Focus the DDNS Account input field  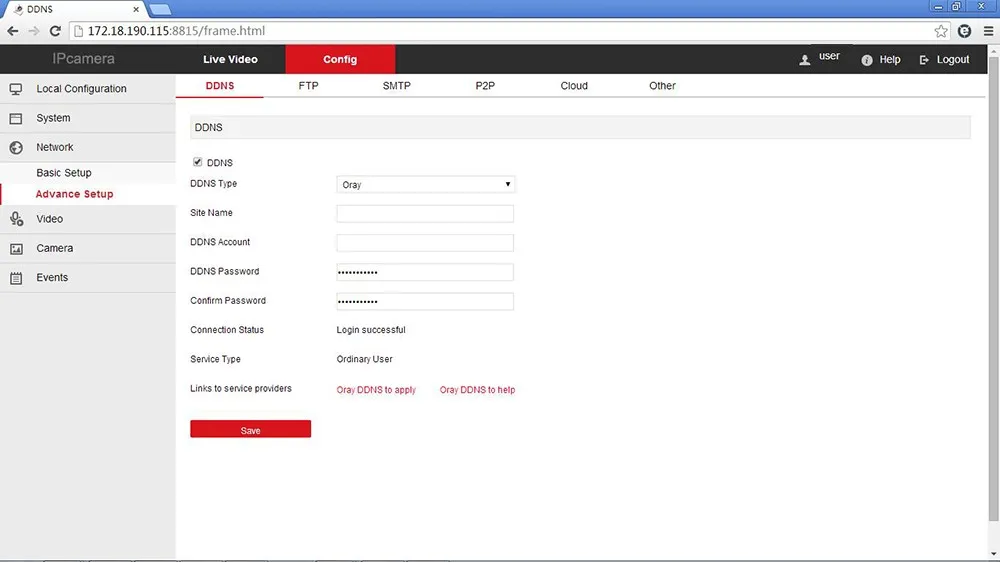point(425,243)
